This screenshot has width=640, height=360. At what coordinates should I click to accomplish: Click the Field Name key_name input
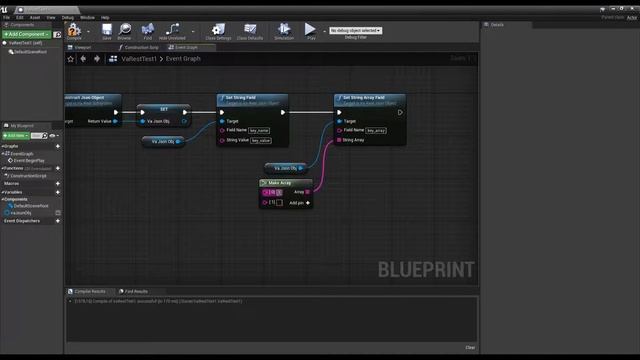pos(259,131)
